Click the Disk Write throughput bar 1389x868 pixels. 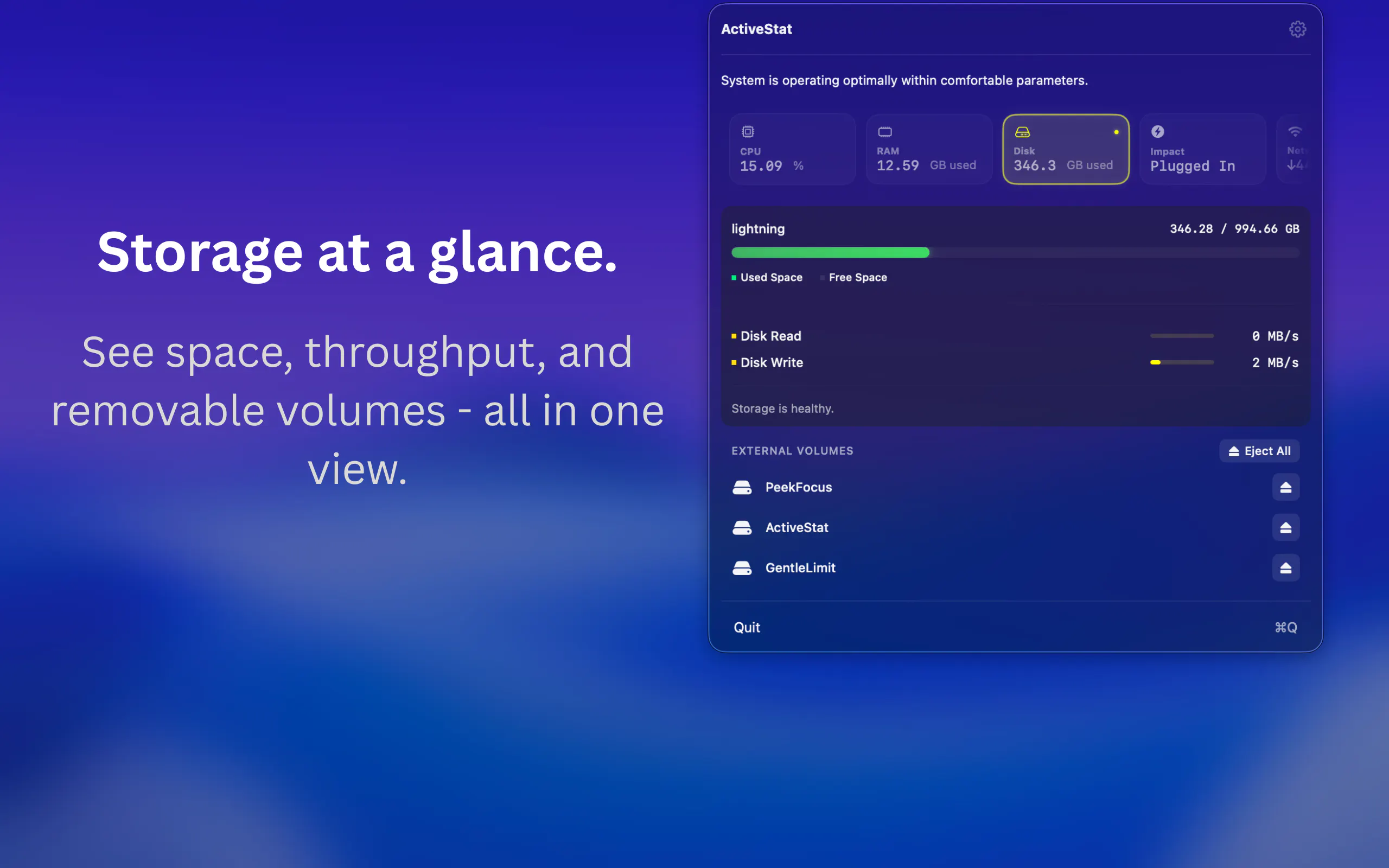(x=1182, y=362)
